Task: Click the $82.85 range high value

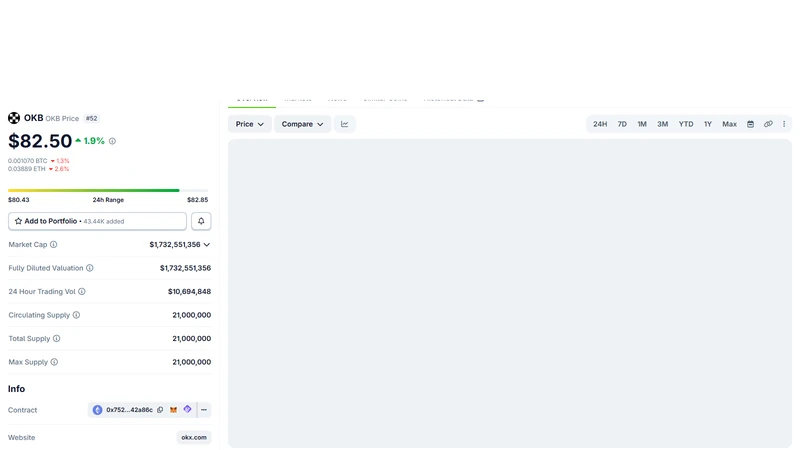Action: click(197, 200)
